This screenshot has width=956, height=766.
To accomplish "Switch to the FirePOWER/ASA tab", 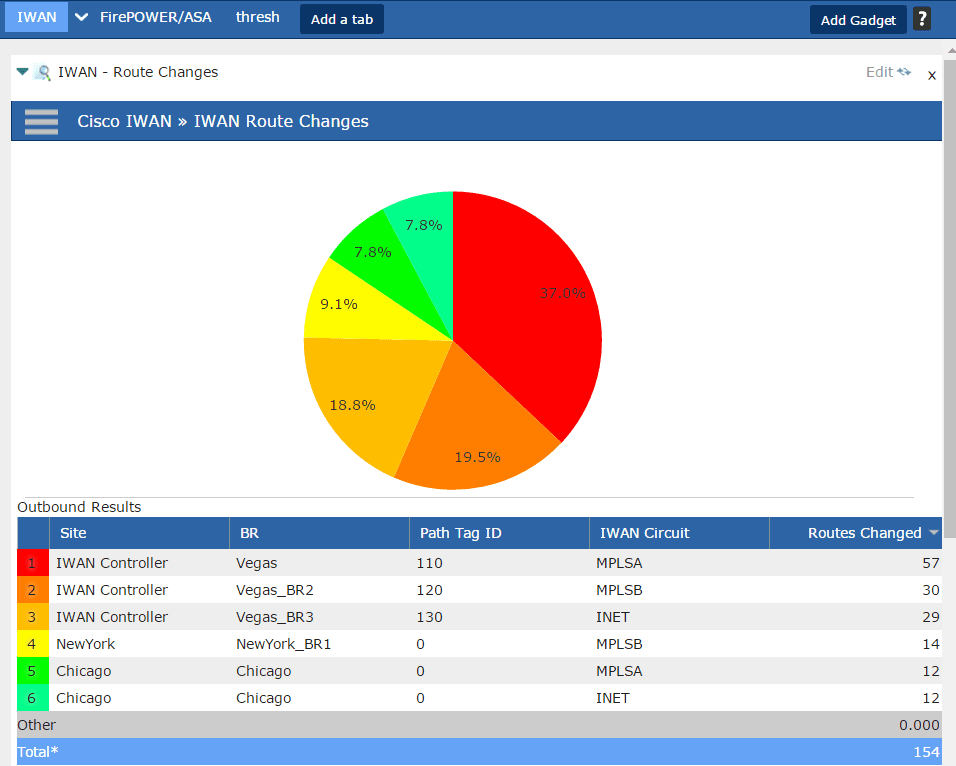I will tap(155, 17).
